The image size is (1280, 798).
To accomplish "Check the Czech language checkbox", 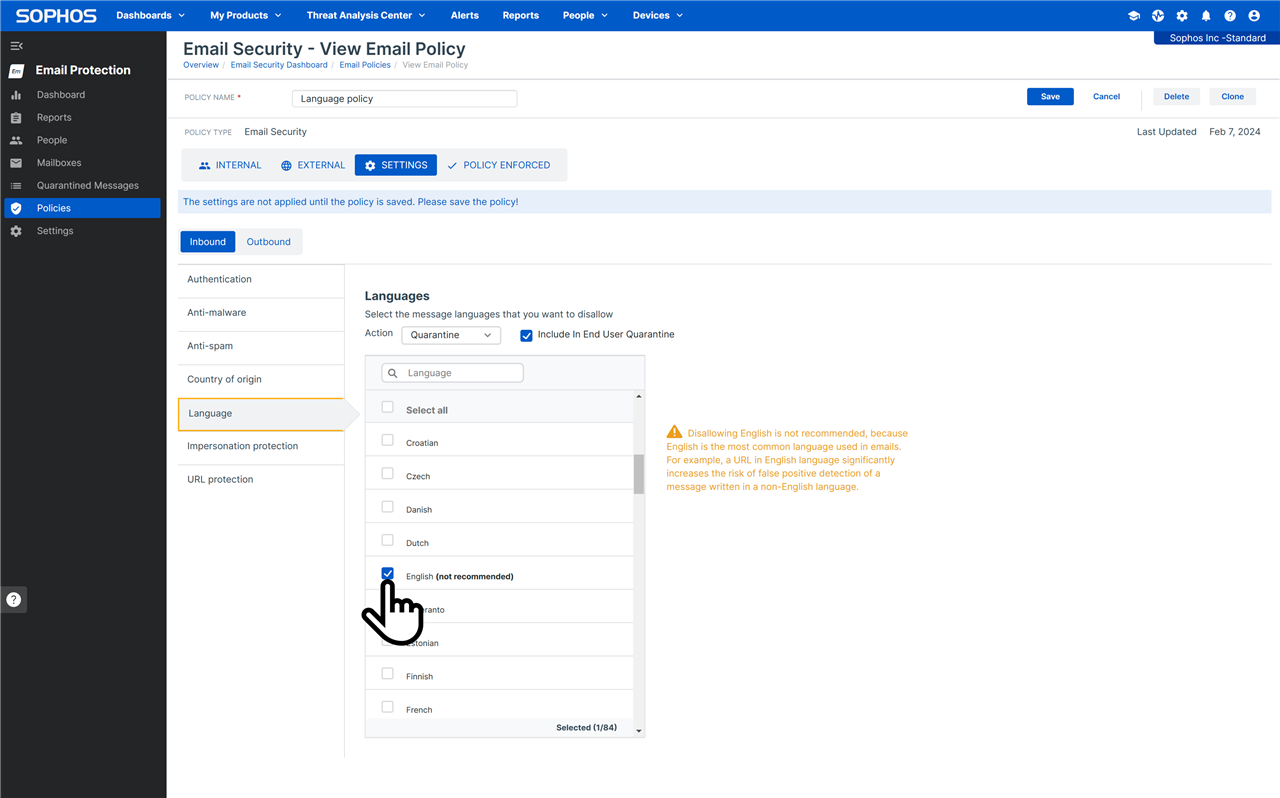I will [388, 473].
